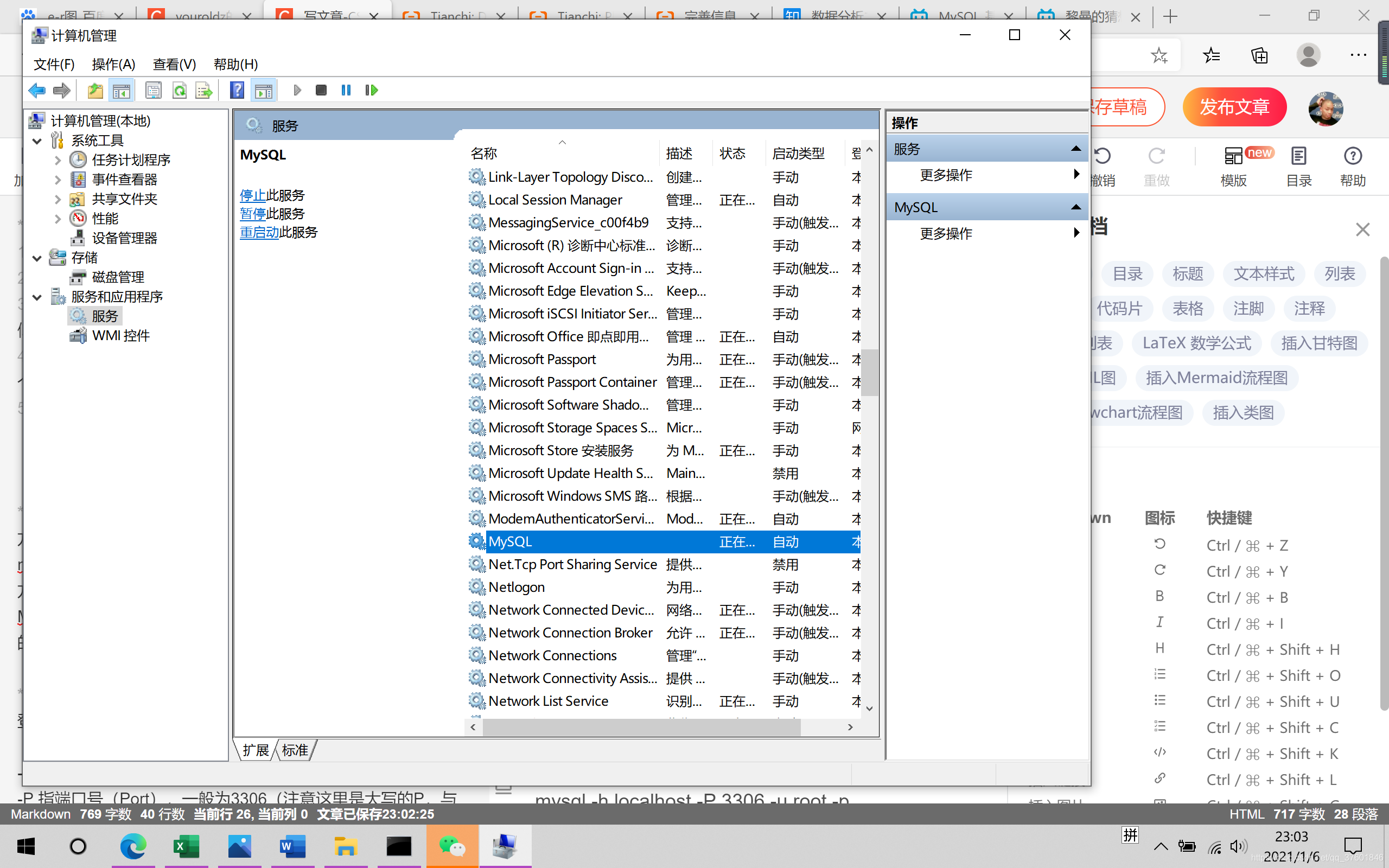Open Excel from the taskbar
Image resolution: width=1389 pixels, height=868 pixels.
point(186,846)
